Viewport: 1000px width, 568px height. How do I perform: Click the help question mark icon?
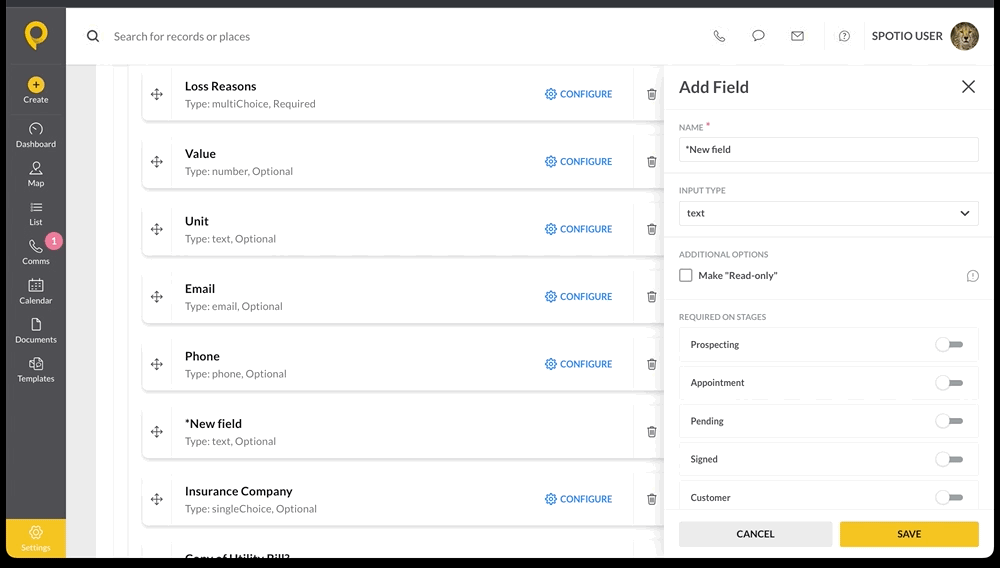(x=844, y=36)
